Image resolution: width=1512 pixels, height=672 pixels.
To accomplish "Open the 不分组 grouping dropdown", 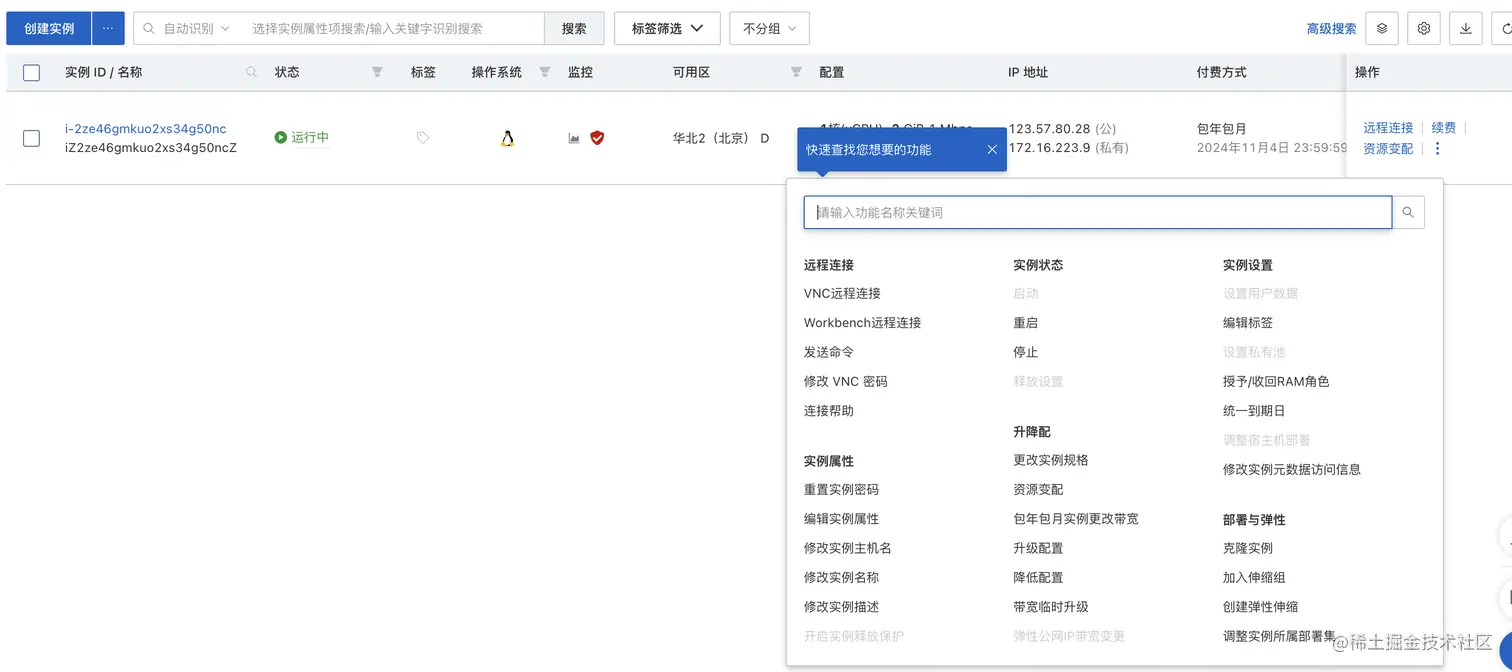I will click(769, 29).
